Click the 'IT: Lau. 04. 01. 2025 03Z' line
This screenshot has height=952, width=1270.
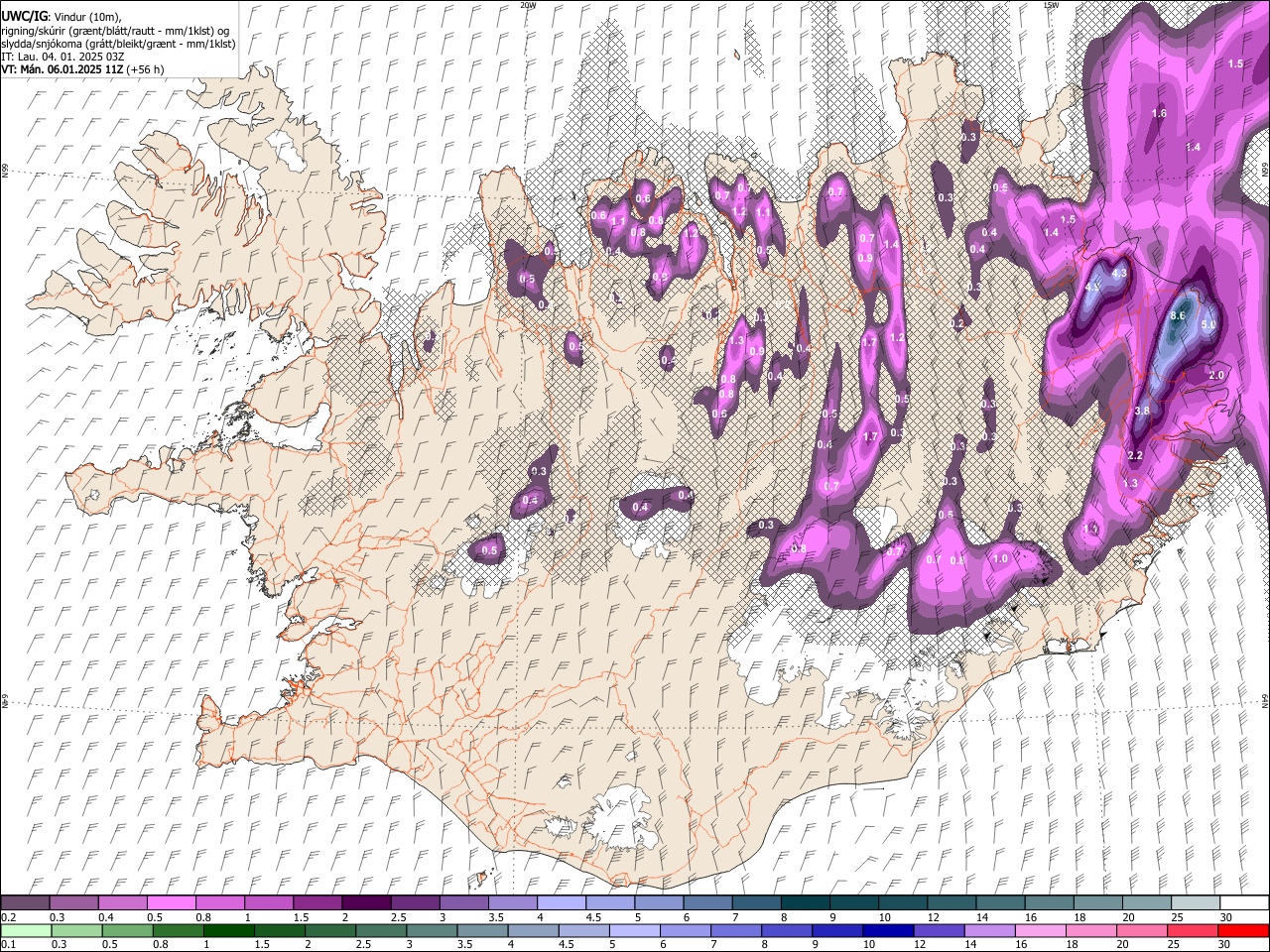[63, 57]
